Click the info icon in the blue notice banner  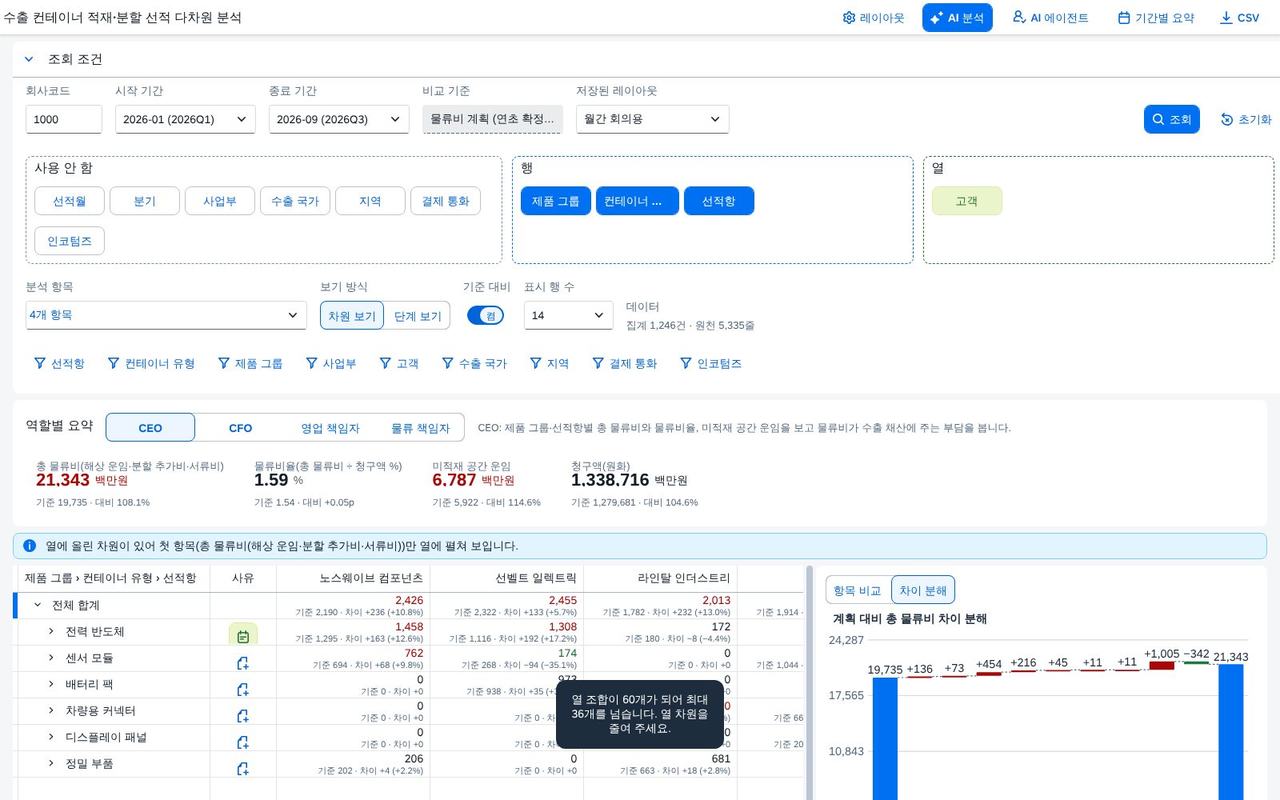coord(30,546)
